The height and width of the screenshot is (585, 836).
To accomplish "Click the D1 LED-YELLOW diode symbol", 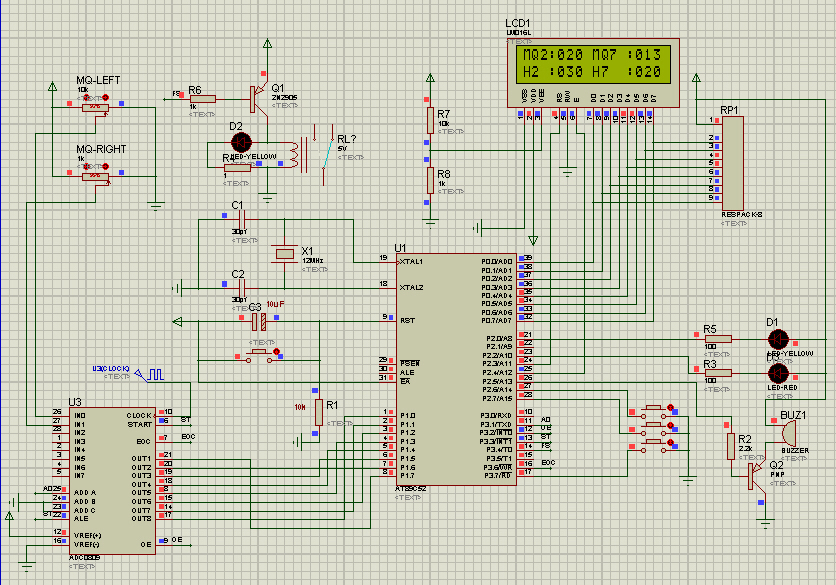I will point(778,339).
